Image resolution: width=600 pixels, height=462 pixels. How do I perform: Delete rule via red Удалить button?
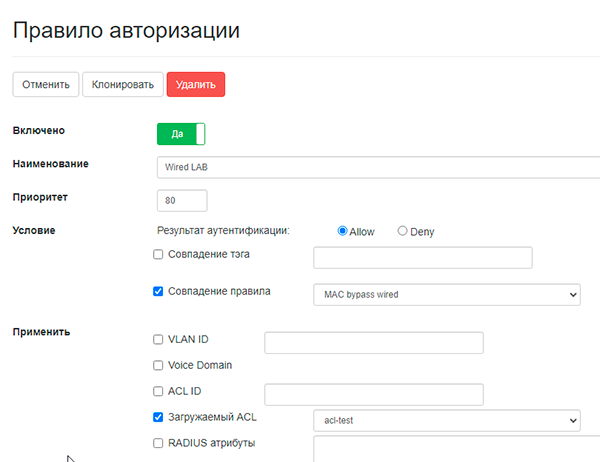pos(196,84)
